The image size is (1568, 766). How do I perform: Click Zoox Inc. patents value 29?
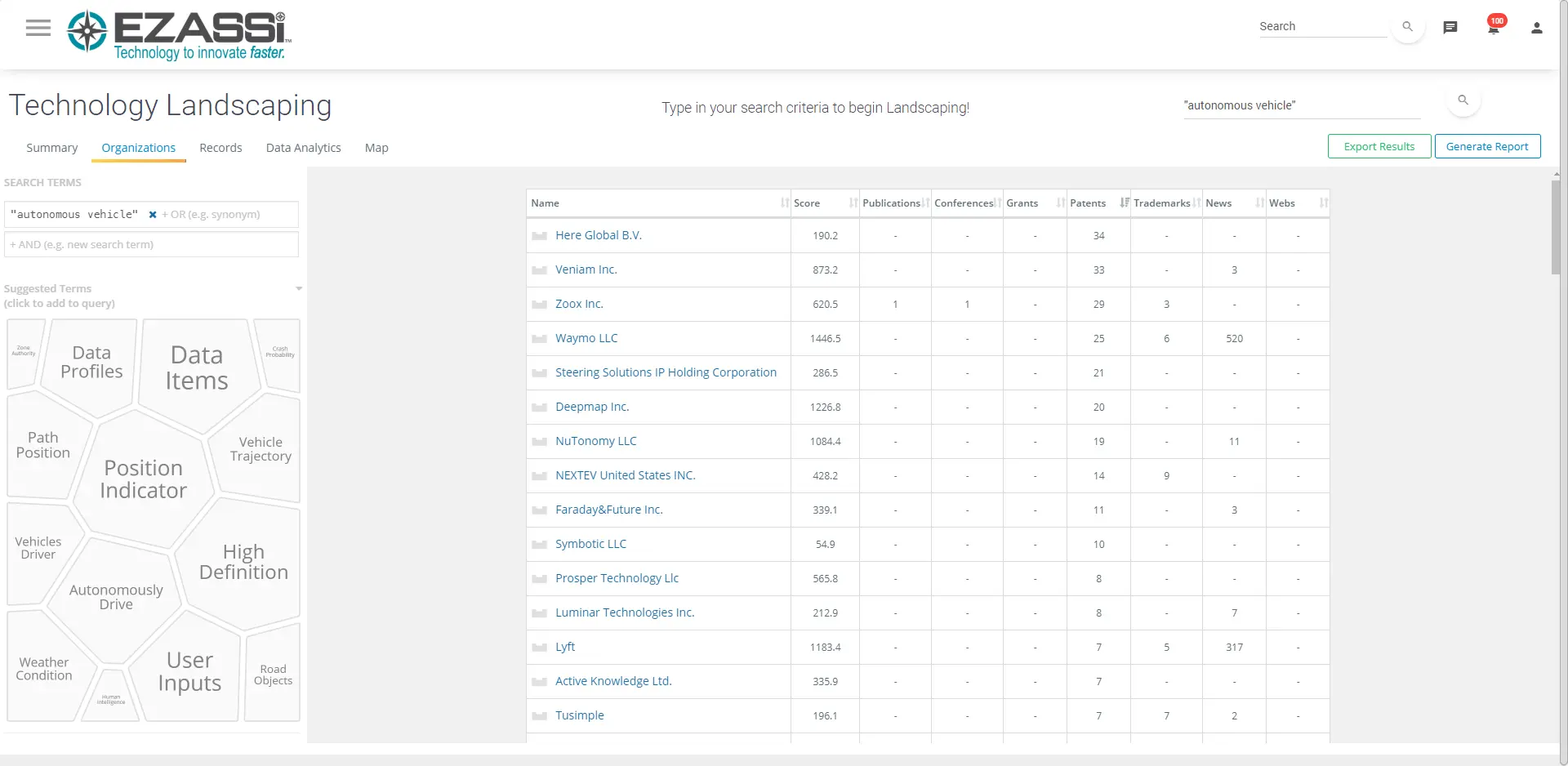(1098, 305)
